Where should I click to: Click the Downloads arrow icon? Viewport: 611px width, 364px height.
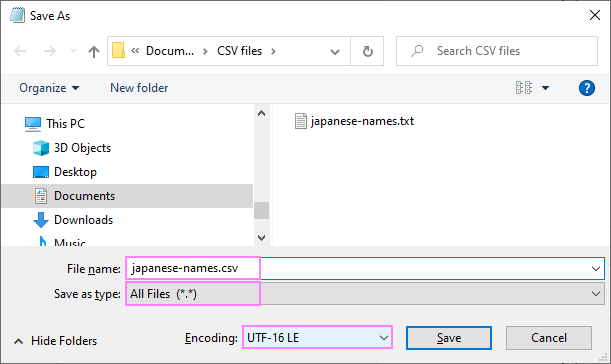(41, 220)
